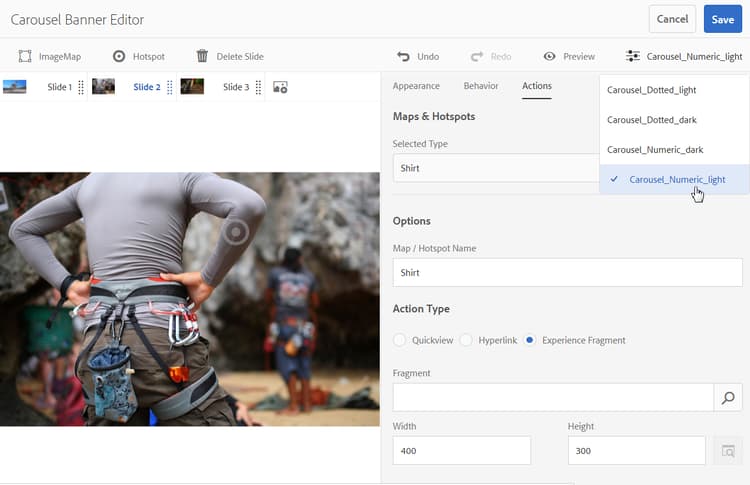Screen dimensions: 750x485
Task: Click the size preview icon beside Height
Action: (x=728, y=451)
